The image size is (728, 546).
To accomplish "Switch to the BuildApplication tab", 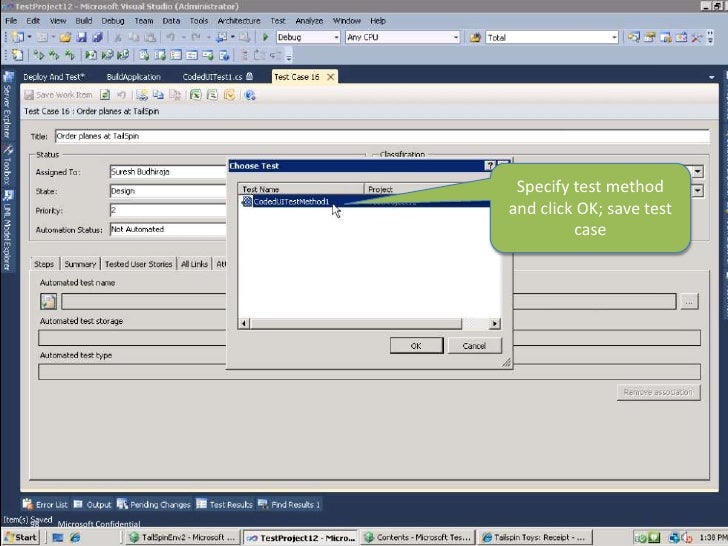I will [134, 77].
